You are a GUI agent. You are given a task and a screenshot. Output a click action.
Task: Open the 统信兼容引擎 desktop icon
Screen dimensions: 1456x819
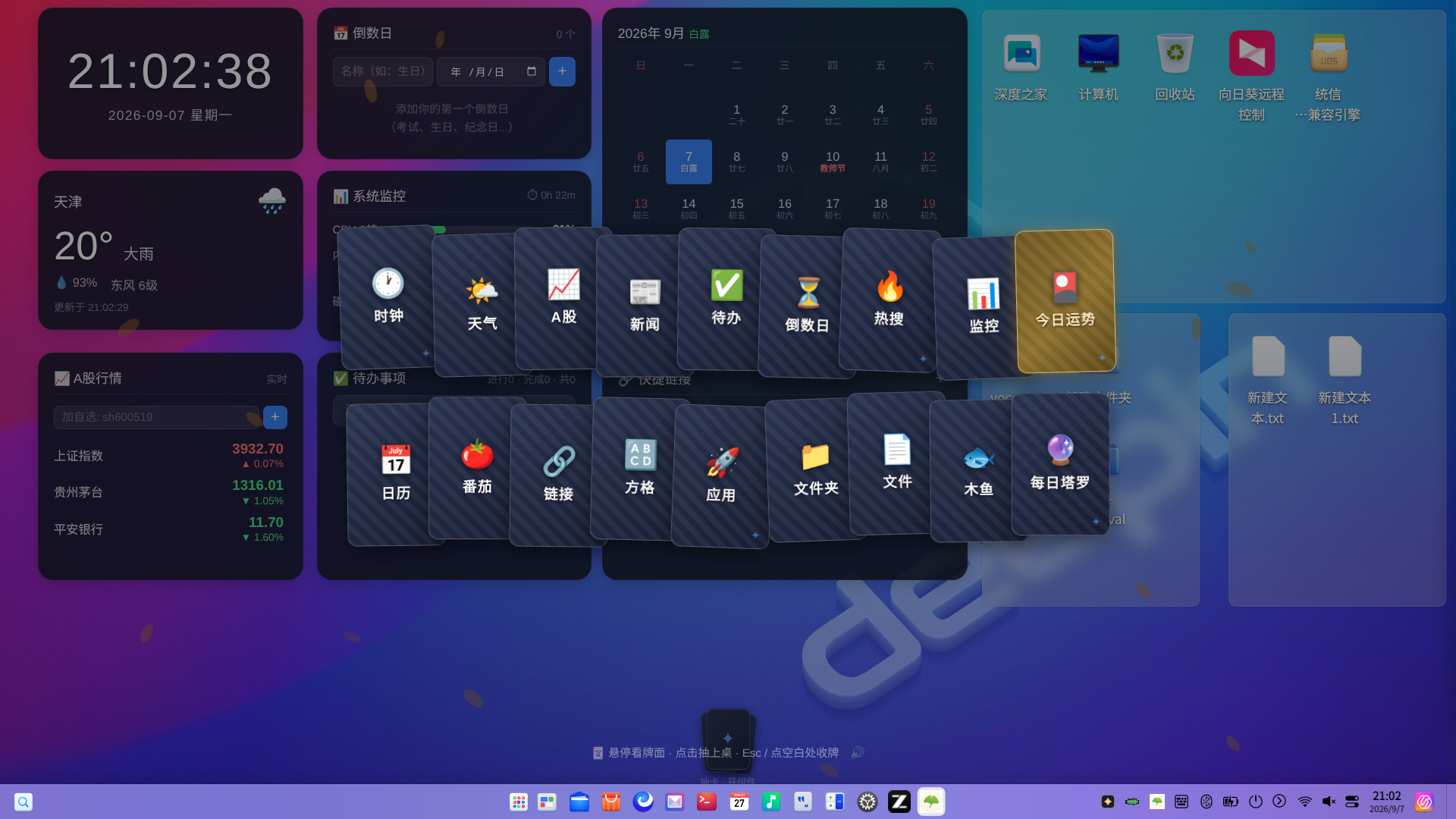(1329, 77)
